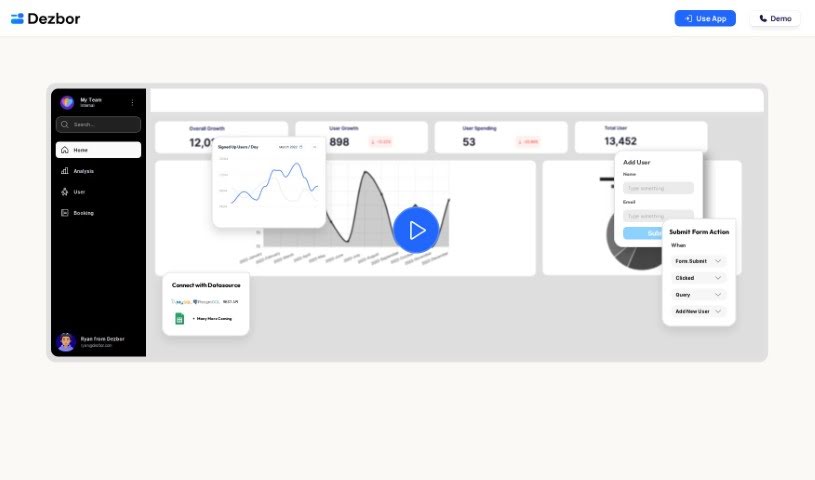Click the Dezbor logo icon
815x480 pixels.
tap(17, 18)
